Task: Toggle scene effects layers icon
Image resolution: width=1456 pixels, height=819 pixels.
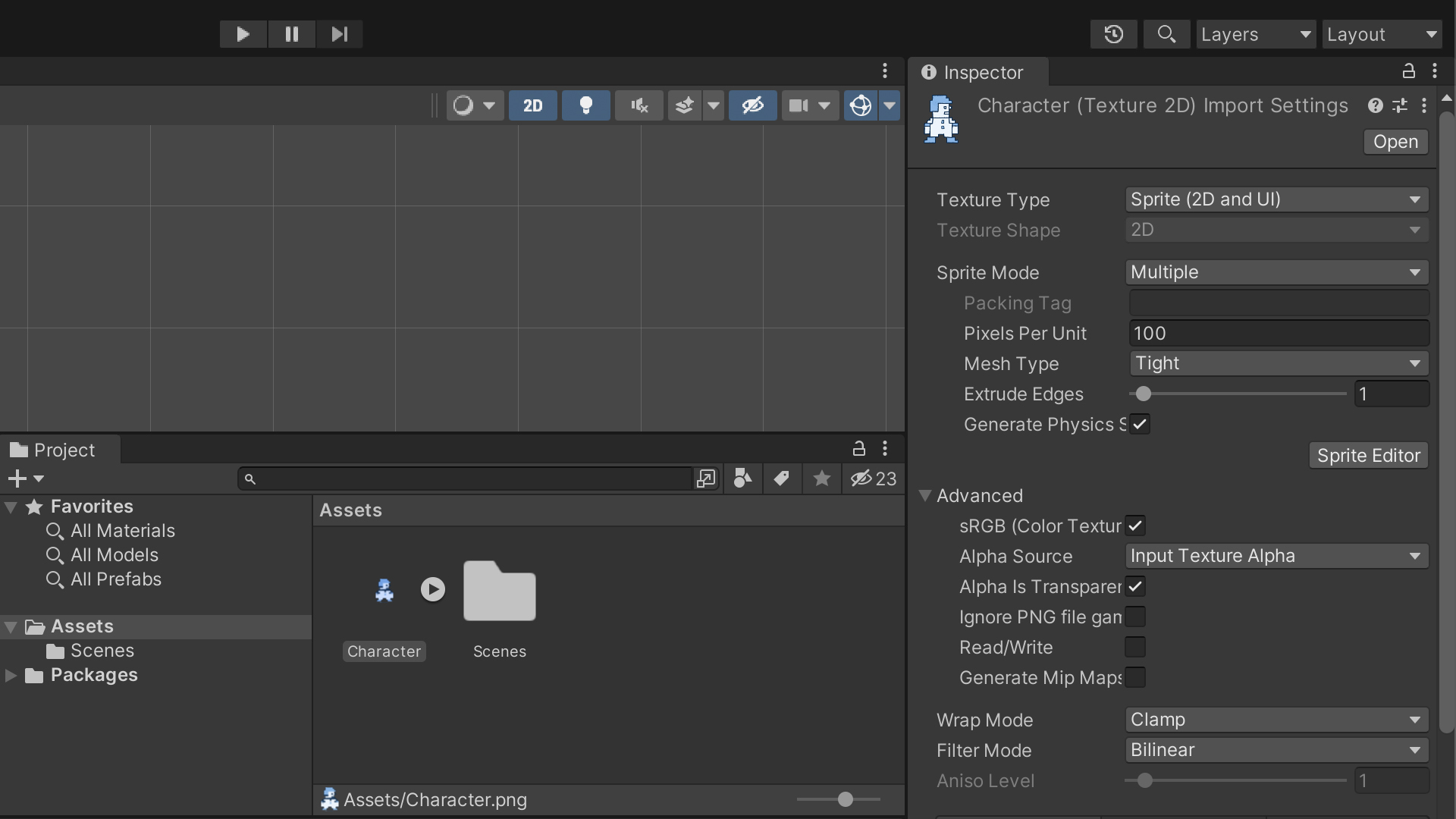Action: click(x=685, y=105)
